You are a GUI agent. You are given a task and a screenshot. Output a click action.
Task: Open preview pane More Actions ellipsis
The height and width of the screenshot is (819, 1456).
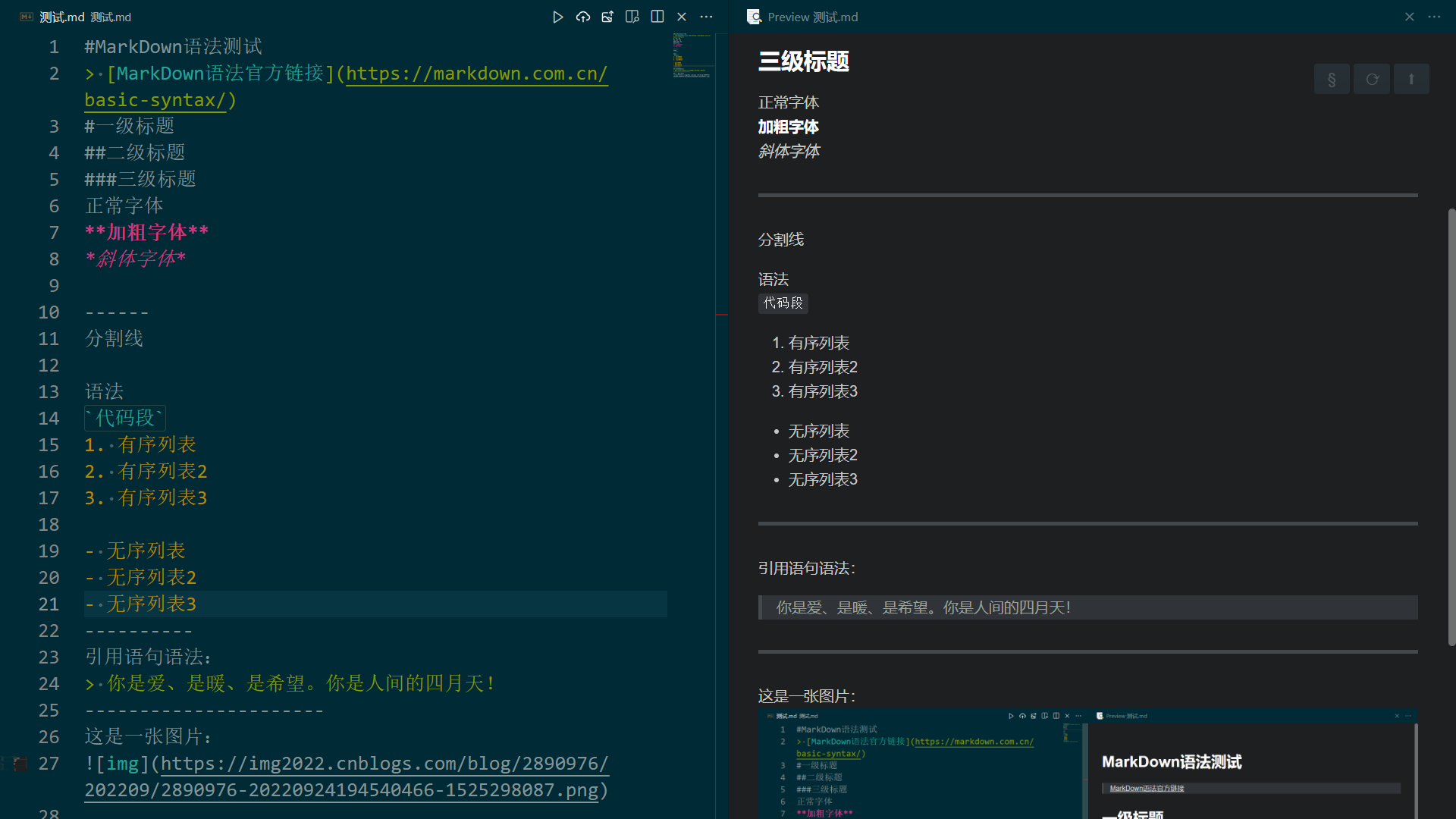click(x=1434, y=17)
